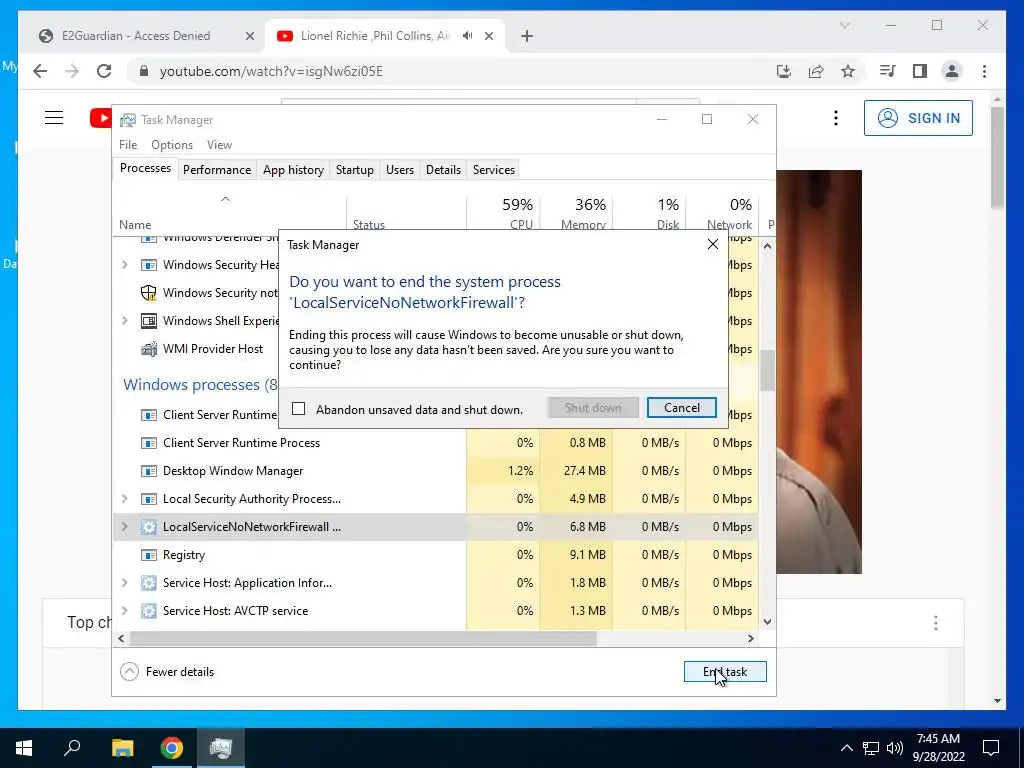Click the second Client Server Runtime Process icon
This screenshot has width=1024, height=768.
(149, 443)
